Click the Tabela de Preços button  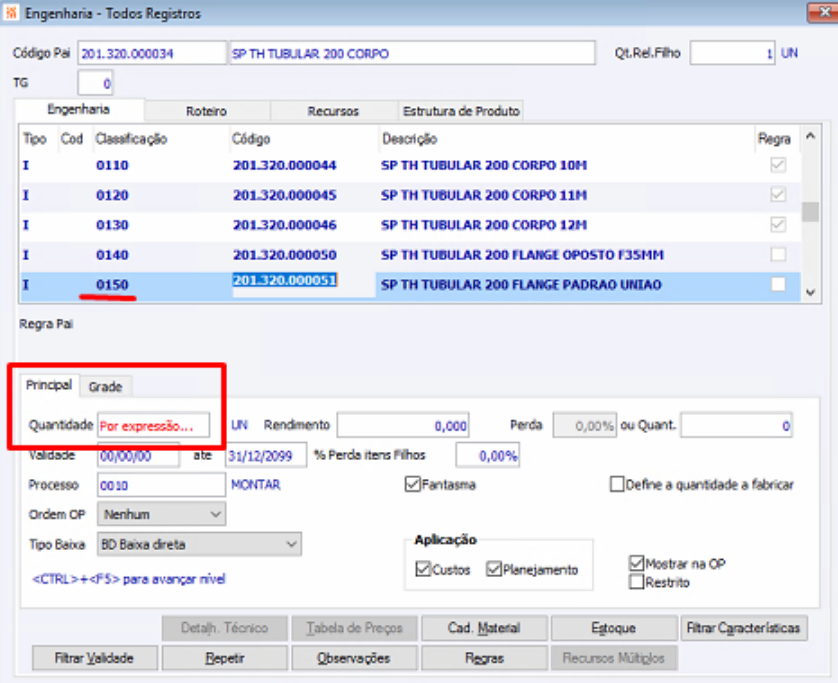point(354,628)
